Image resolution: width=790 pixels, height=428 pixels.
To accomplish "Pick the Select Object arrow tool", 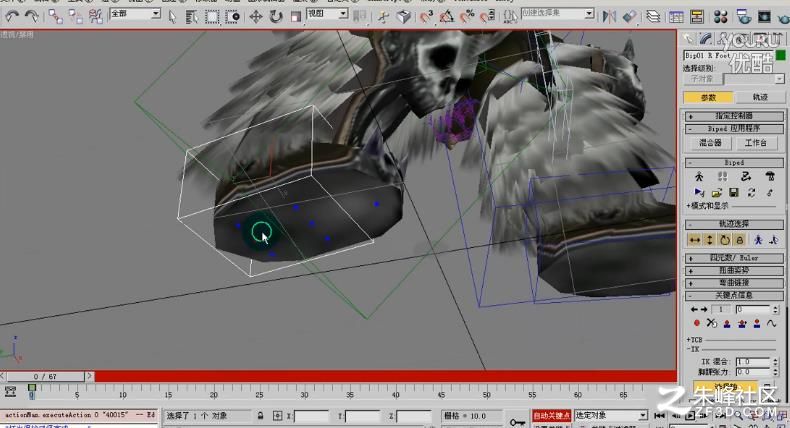I will pyautogui.click(x=172, y=17).
